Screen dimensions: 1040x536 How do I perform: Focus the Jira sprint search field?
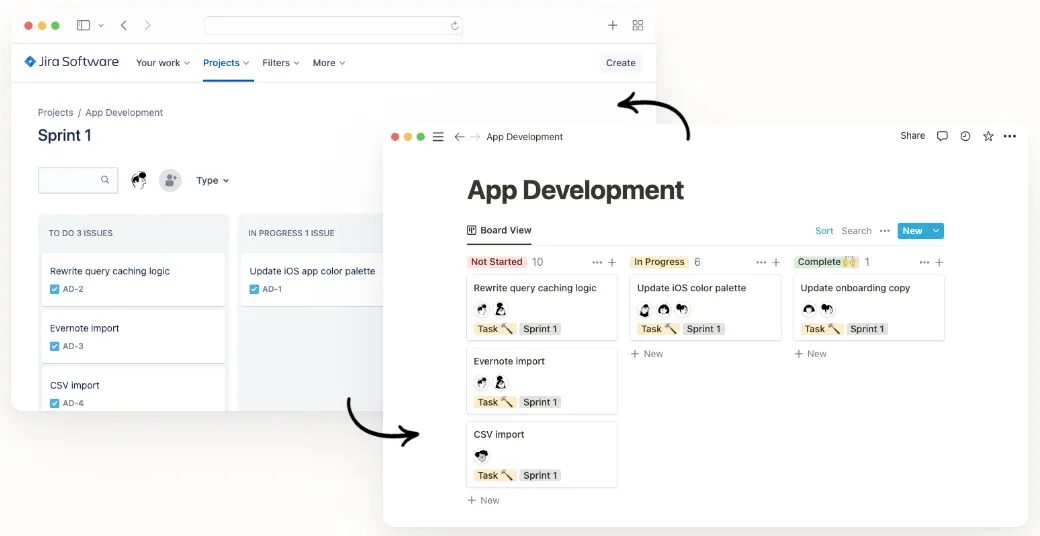click(x=78, y=180)
